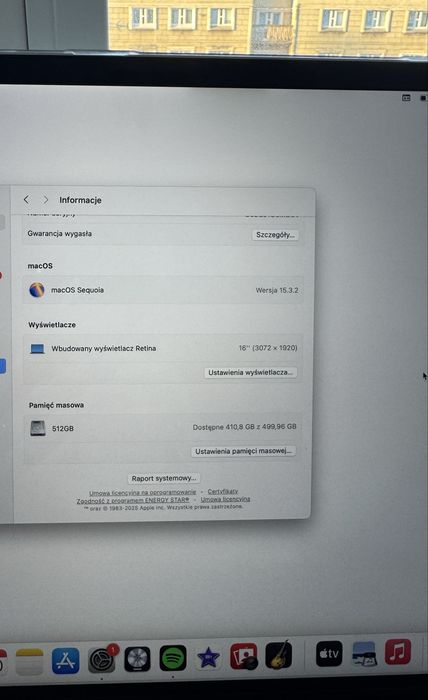Image resolution: width=428 pixels, height=700 pixels.
Task: Open Ustawienia wyświetlacza… display settings
Action: pos(250,372)
